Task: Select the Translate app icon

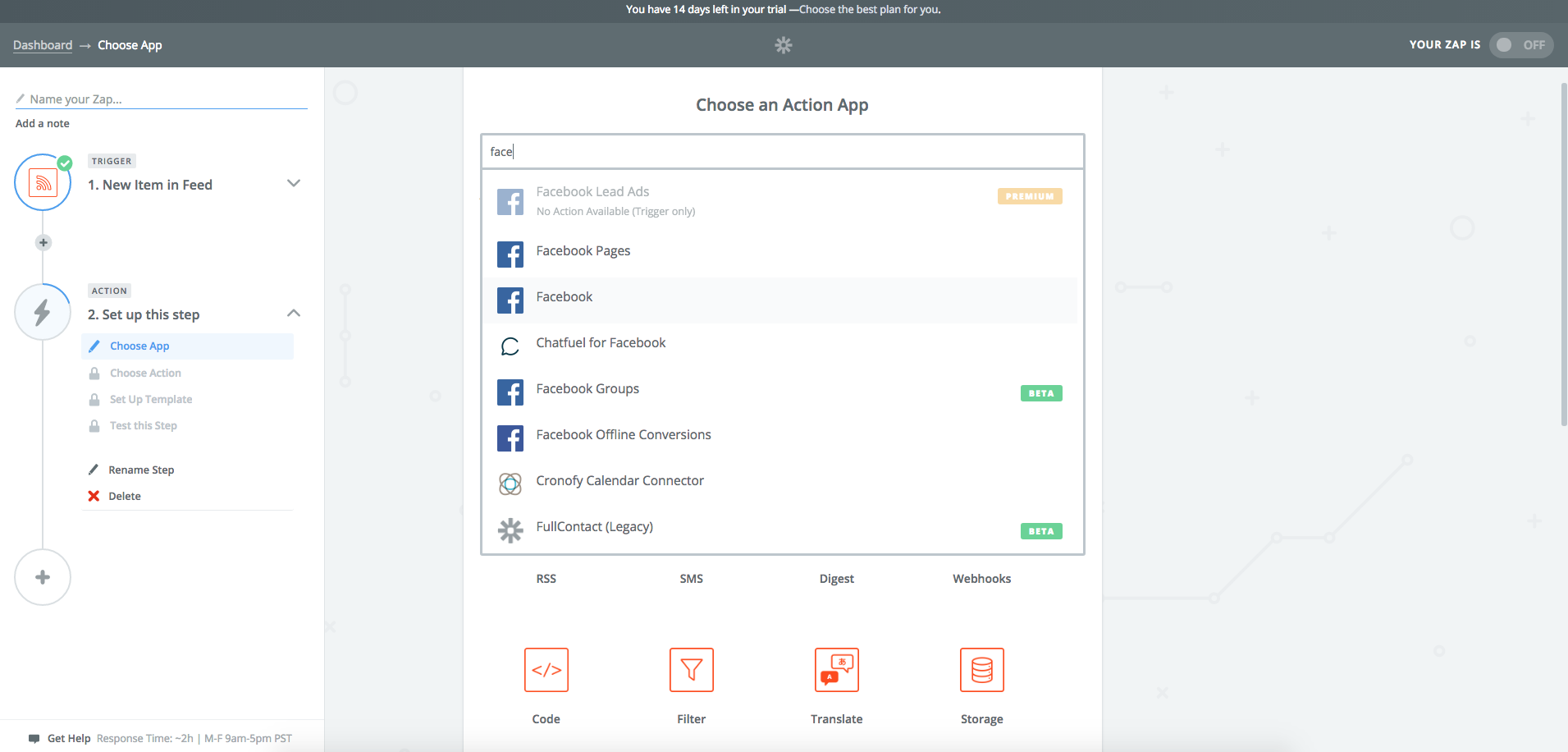Action: (x=837, y=670)
